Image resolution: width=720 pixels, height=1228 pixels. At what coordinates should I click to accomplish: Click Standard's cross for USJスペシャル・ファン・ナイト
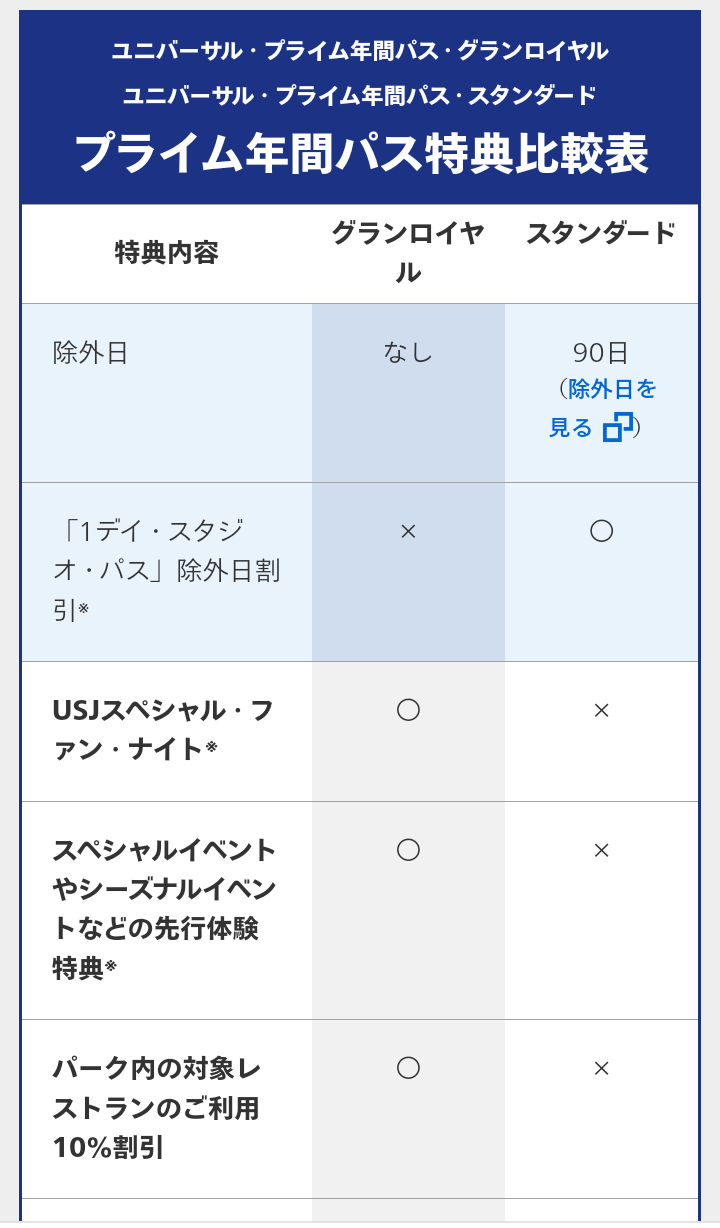point(601,710)
